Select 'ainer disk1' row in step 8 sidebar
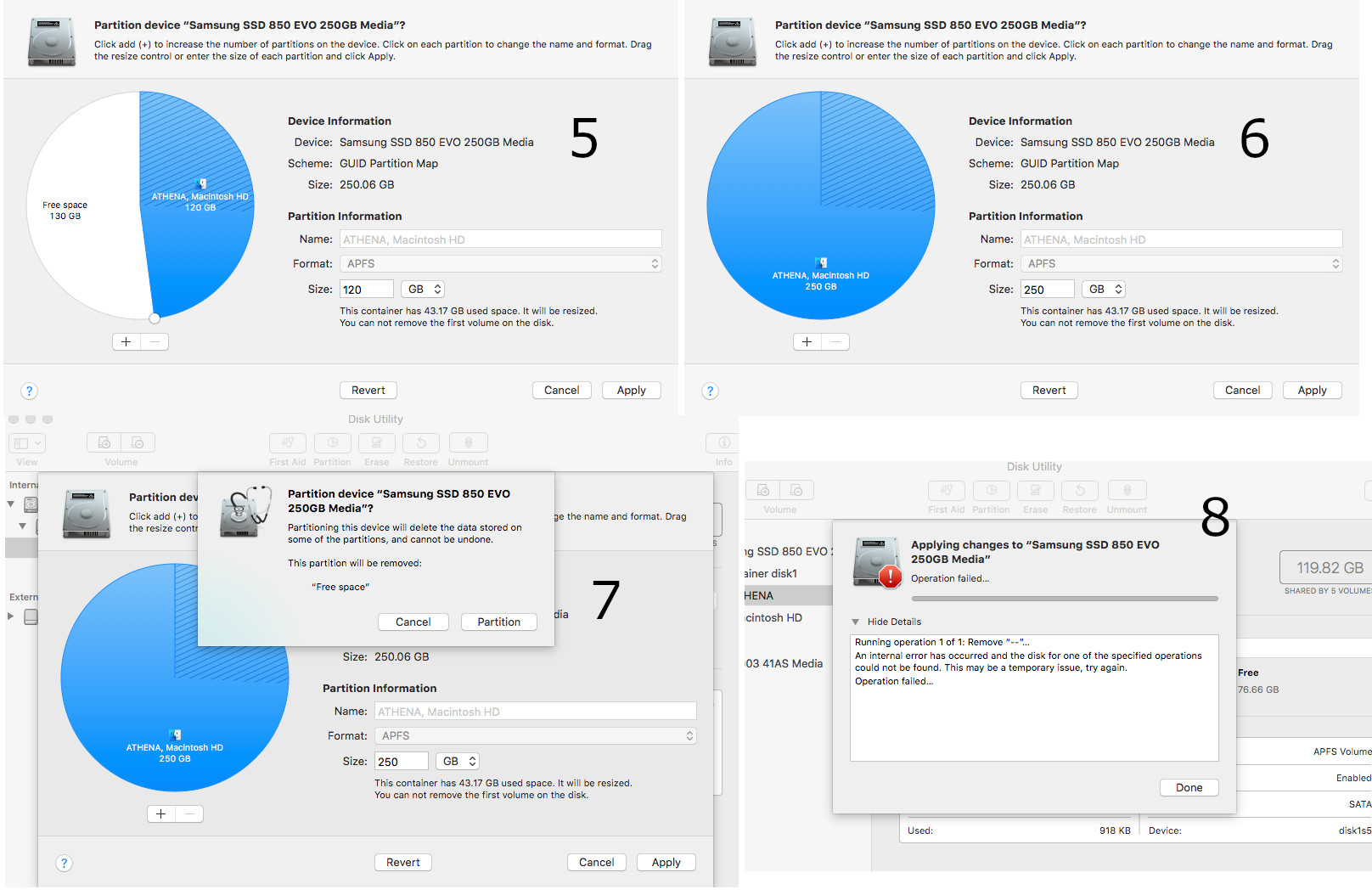 789,573
